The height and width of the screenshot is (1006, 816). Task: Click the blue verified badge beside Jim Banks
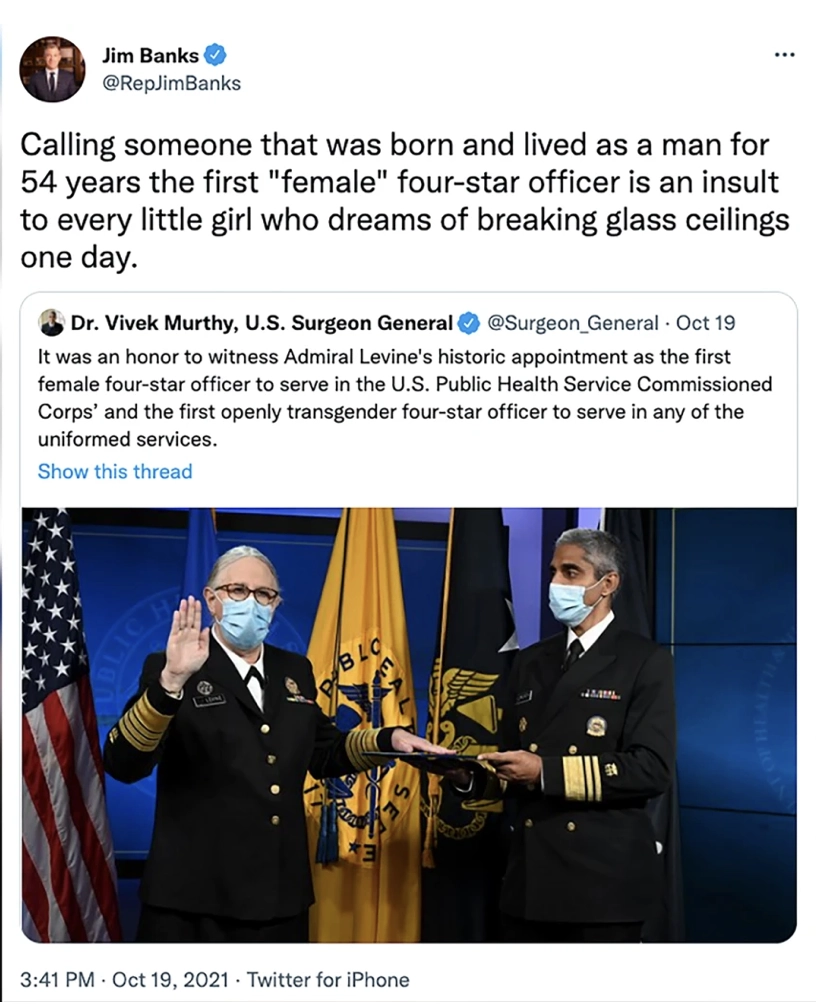pyautogui.click(x=215, y=56)
